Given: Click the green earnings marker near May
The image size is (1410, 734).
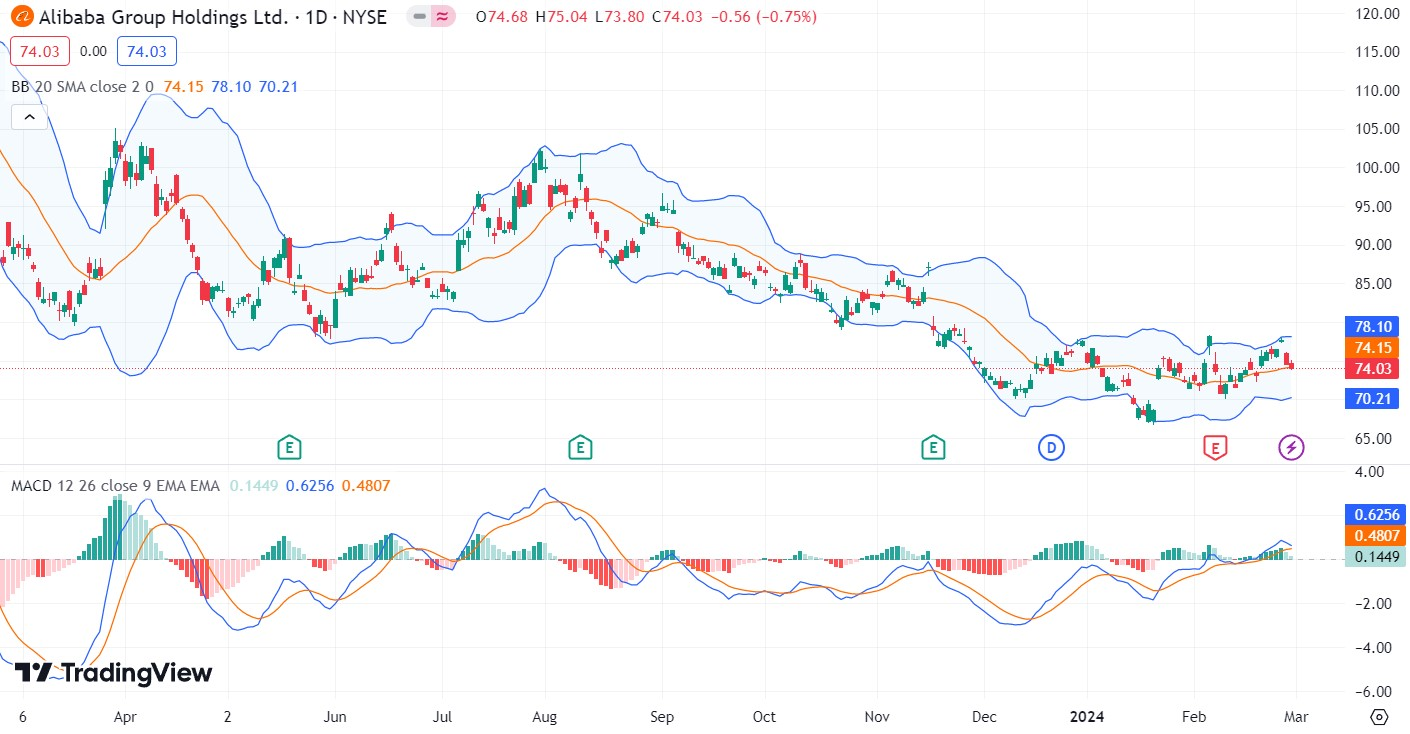Looking at the screenshot, I should (289, 448).
